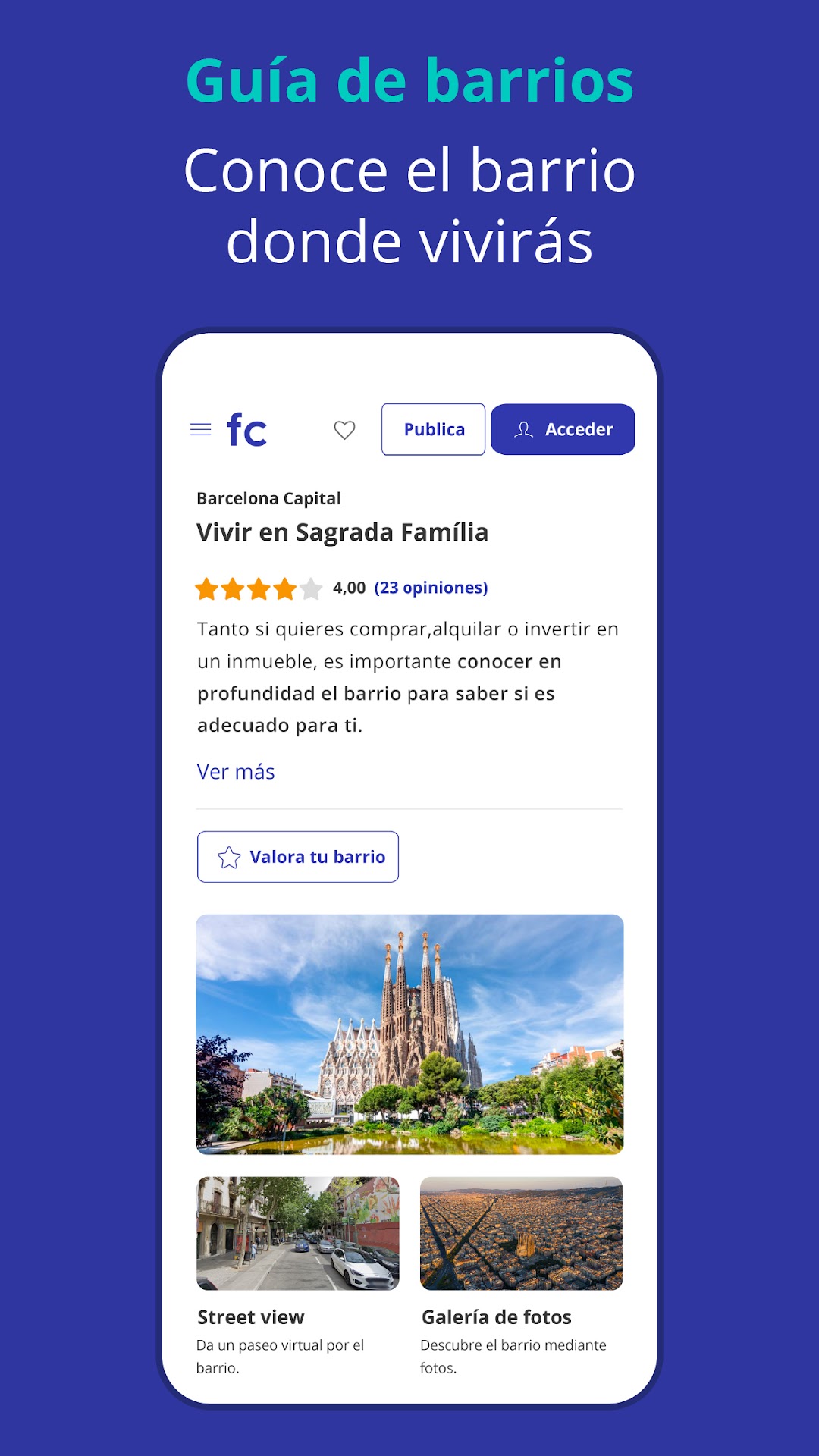The width and height of the screenshot is (819, 1456).
Task: Open the large Sagrada Família photo
Action: 409,1034
